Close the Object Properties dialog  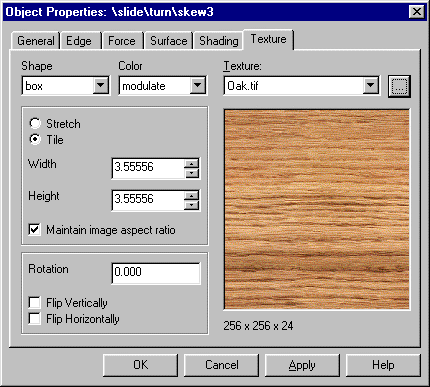(x=416, y=12)
